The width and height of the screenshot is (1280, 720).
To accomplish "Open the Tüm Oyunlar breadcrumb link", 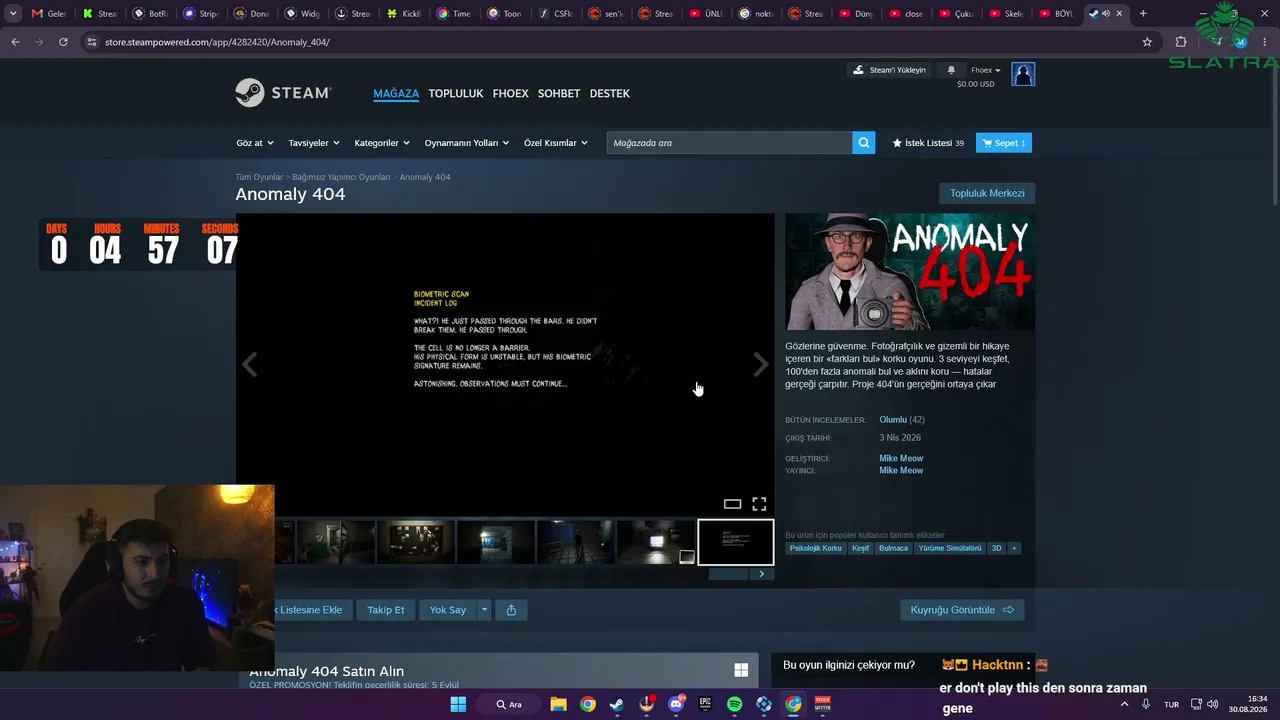I will 259,177.
